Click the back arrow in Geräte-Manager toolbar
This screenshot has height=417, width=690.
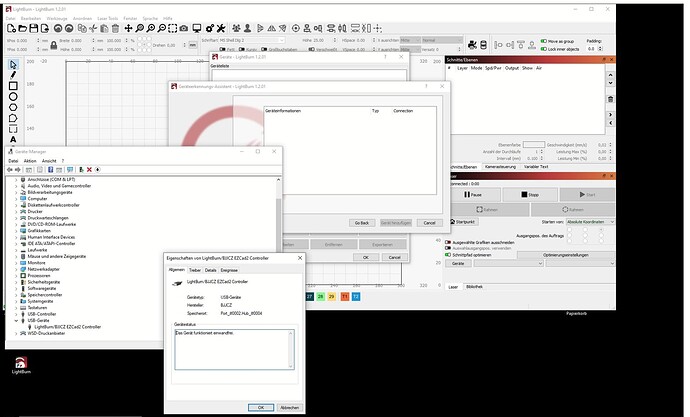pos(10,169)
